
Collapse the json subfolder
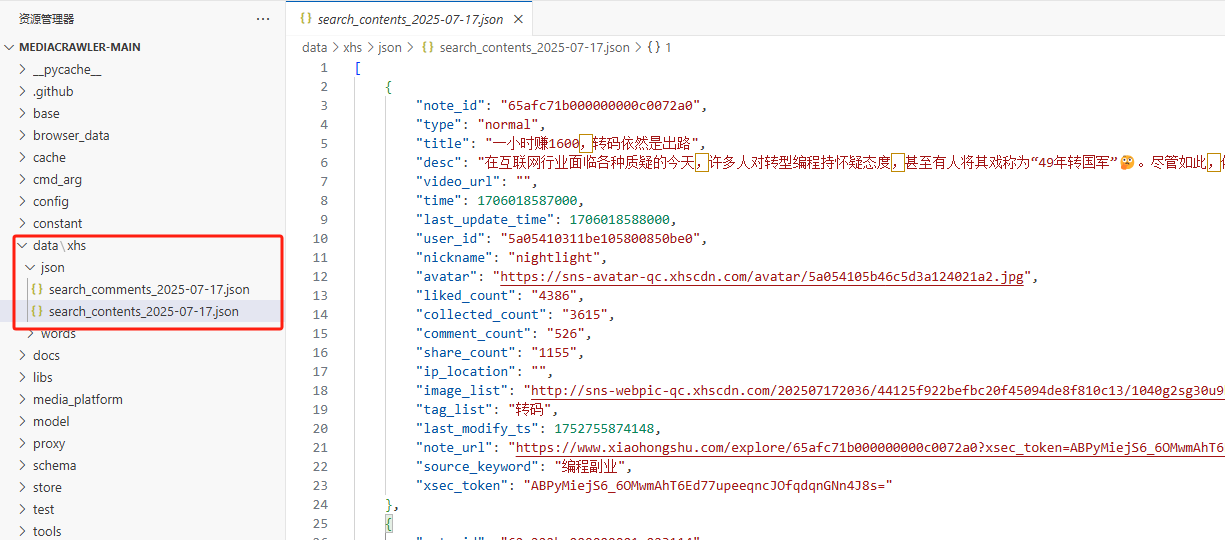click(30, 268)
